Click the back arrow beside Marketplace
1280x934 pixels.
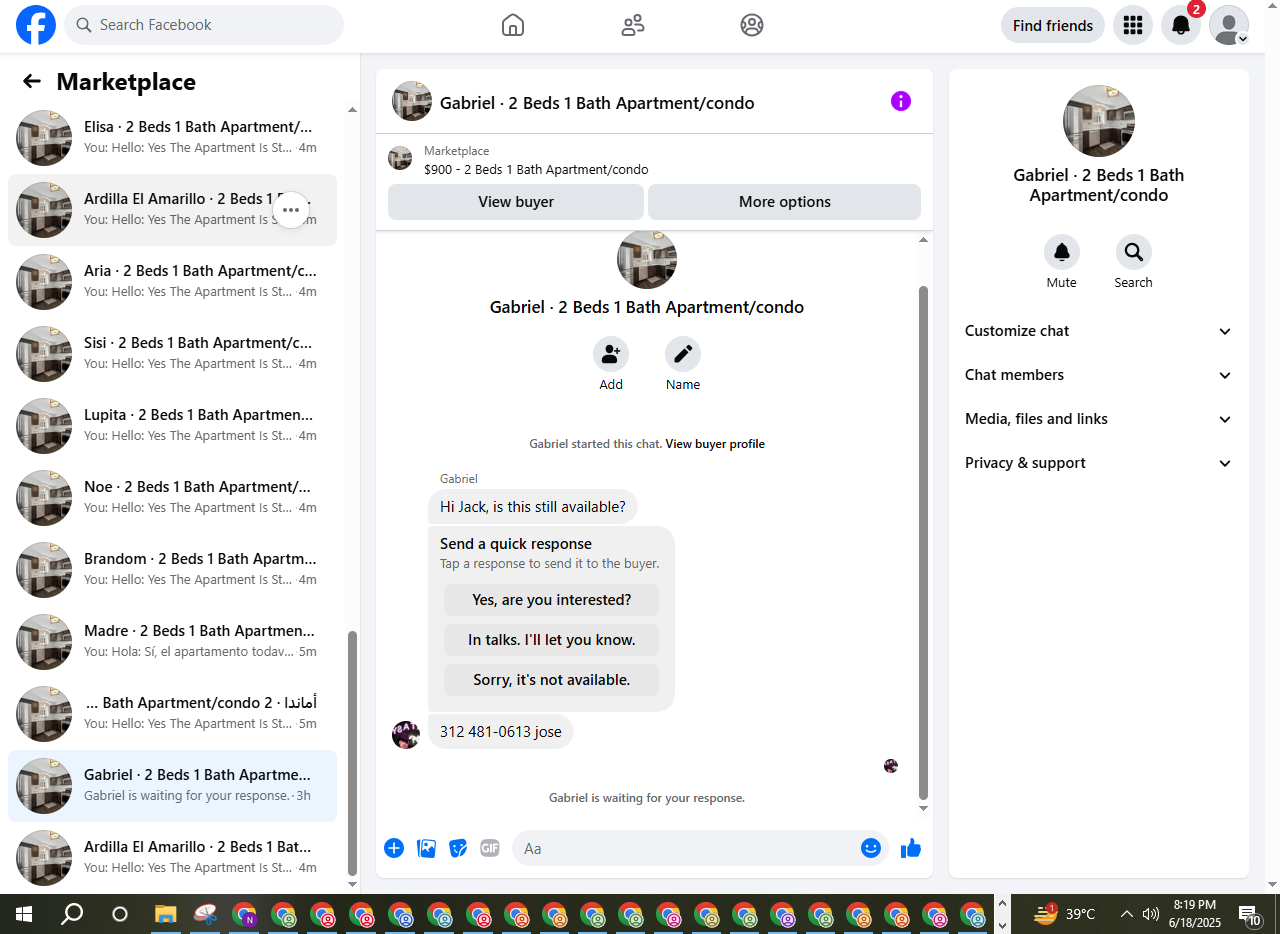pos(32,82)
